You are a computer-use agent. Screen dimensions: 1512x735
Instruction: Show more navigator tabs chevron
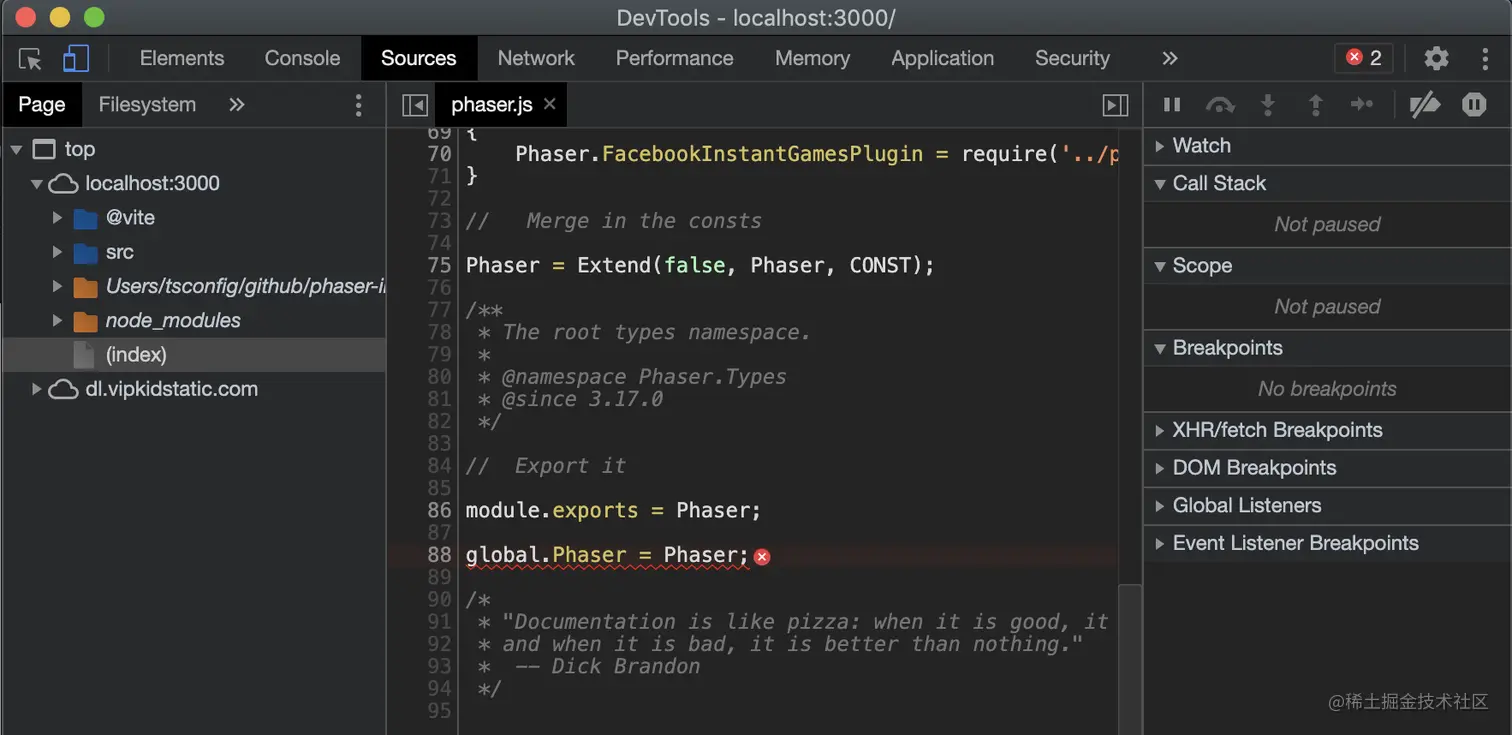(237, 105)
